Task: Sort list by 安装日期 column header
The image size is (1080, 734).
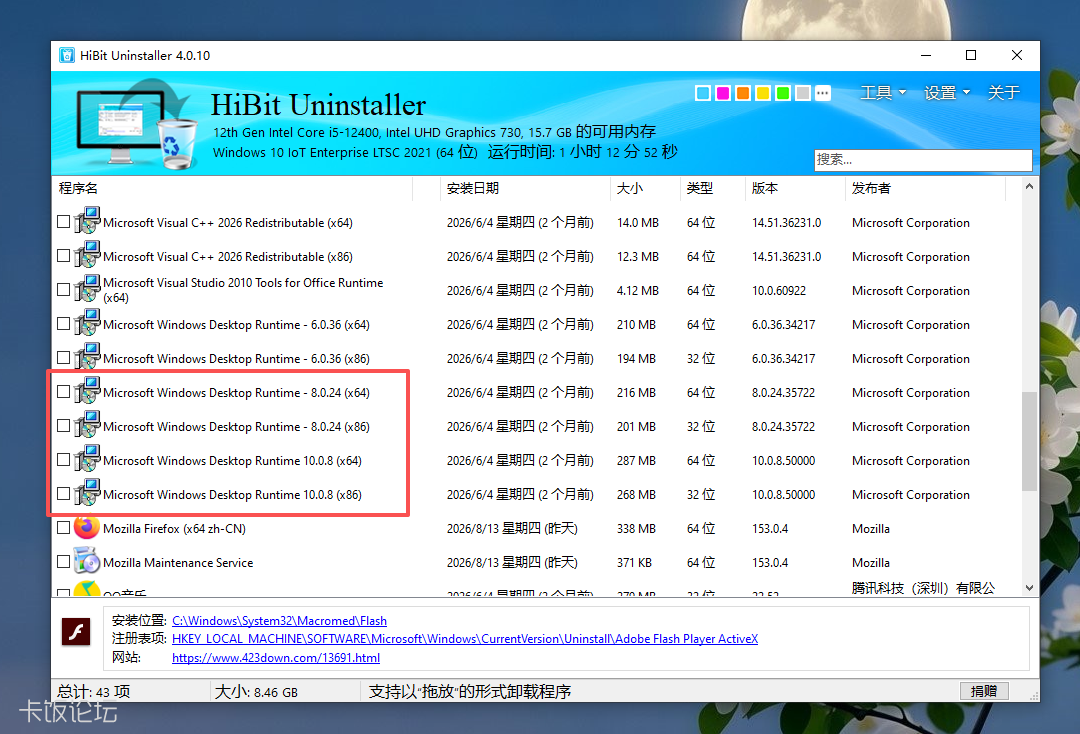Action: click(x=472, y=188)
